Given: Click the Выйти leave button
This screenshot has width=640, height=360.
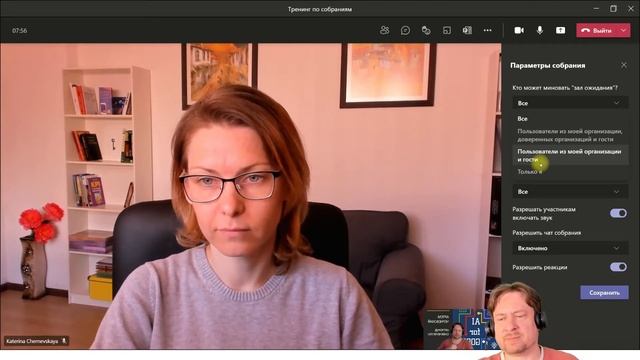Looking at the screenshot, I should tap(597, 30).
